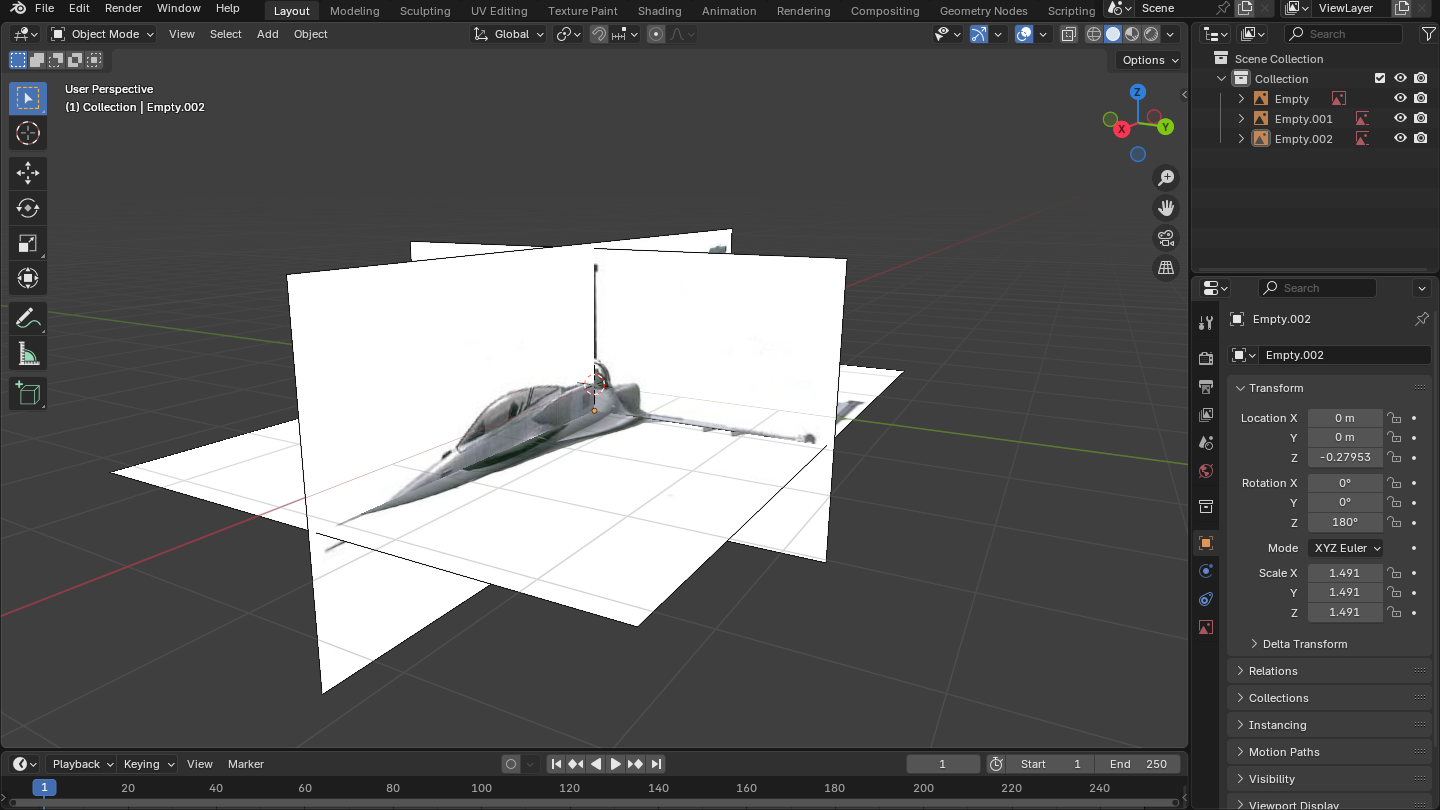Open the Object menu in viewport header

[311, 34]
